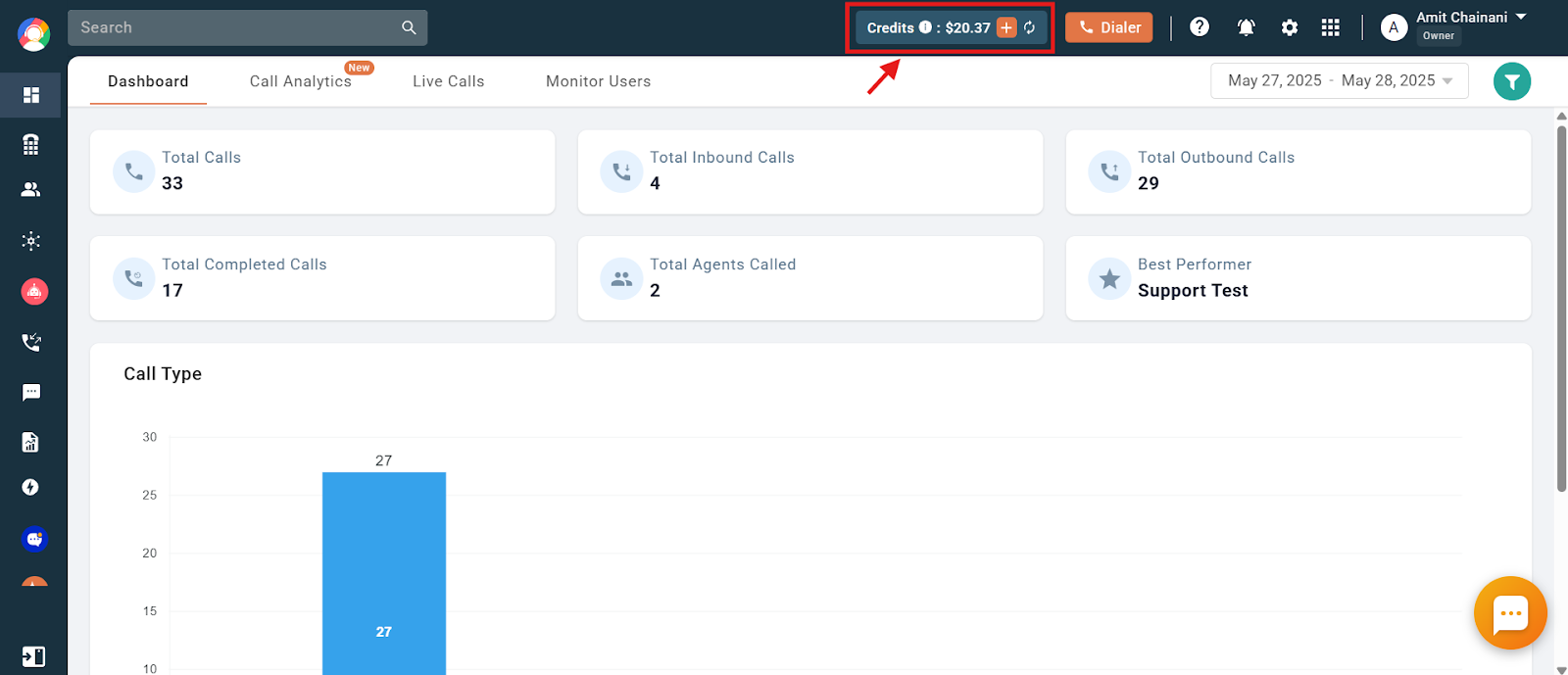
Task: Open the apps grid icon
Action: 1330,27
